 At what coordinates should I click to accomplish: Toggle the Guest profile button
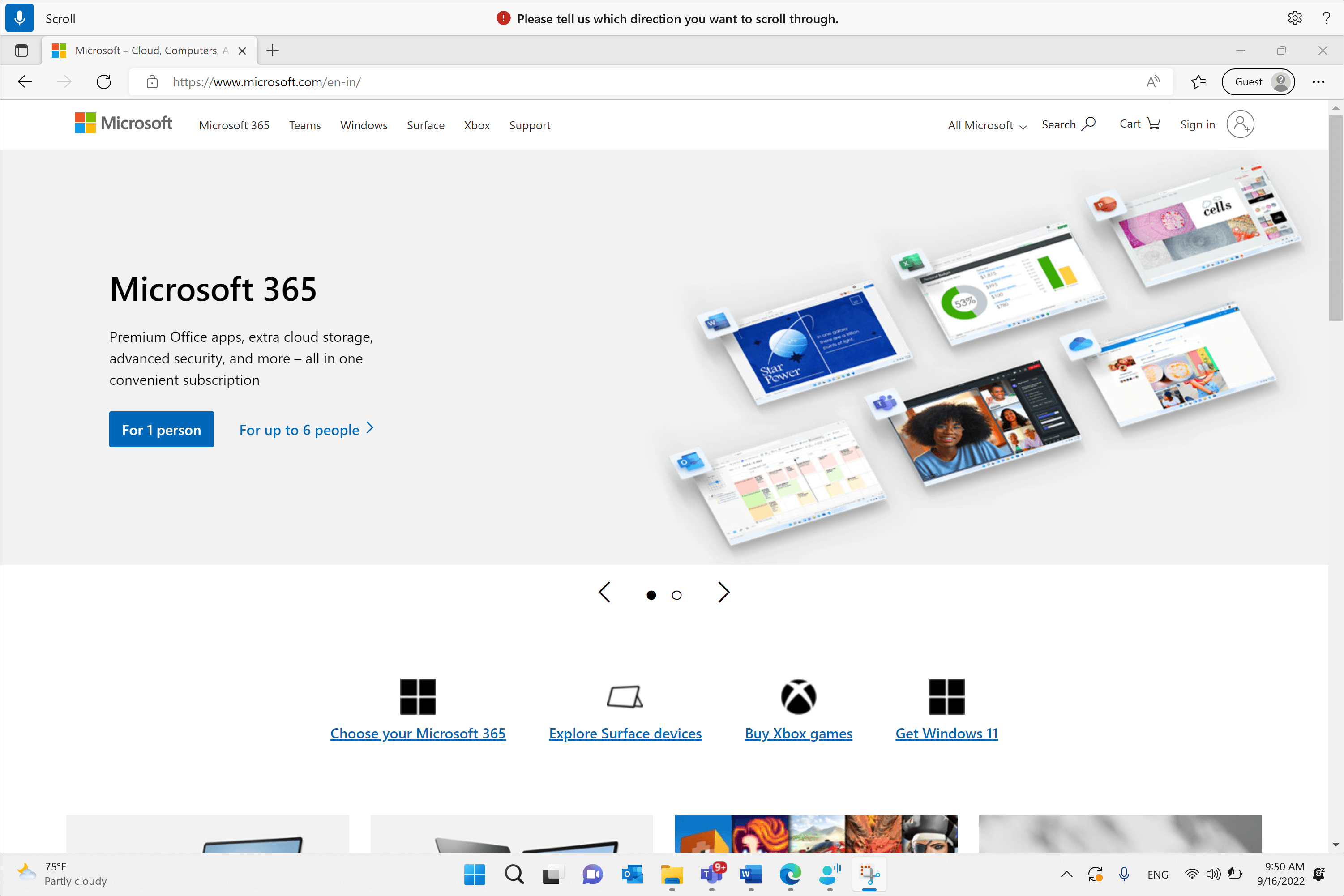1259,82
